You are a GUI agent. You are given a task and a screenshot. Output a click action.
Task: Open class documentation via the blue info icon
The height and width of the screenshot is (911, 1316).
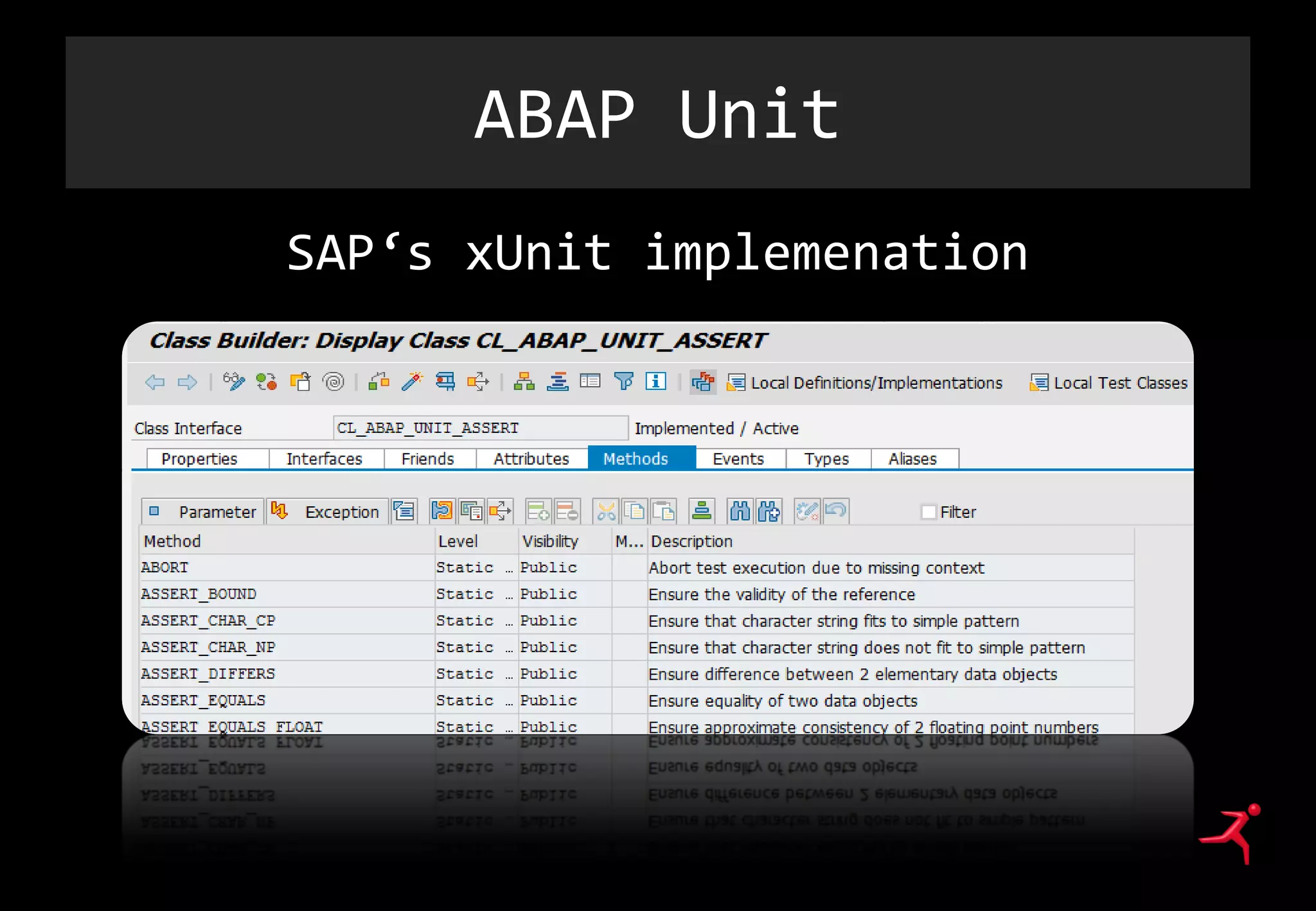[x=655, y=381]
